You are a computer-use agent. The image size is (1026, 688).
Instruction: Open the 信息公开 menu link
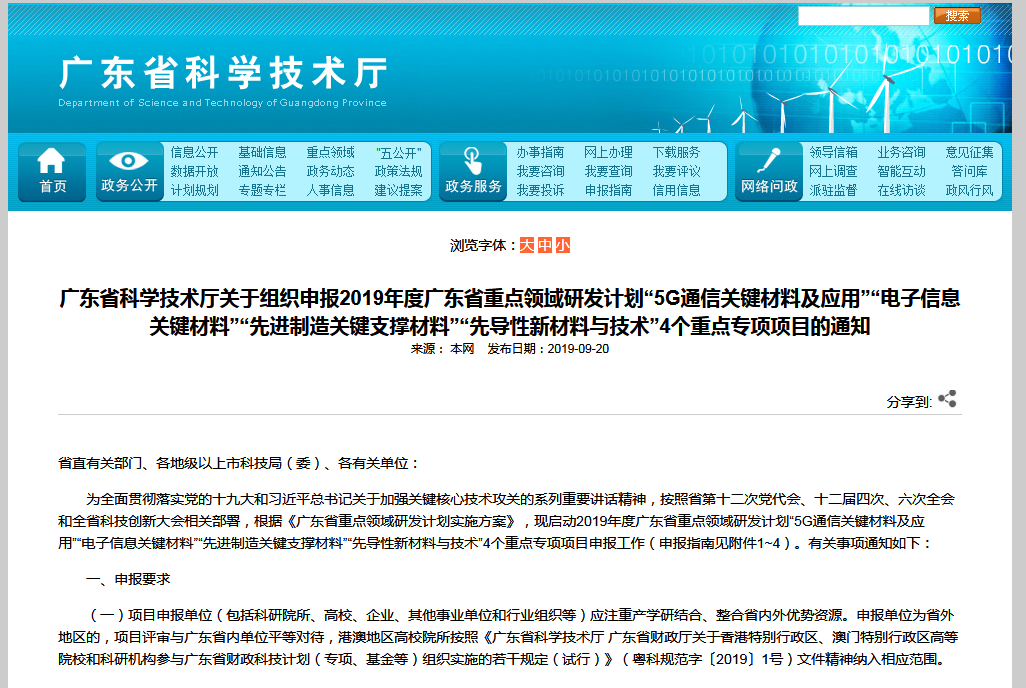(x=194, y=153)
